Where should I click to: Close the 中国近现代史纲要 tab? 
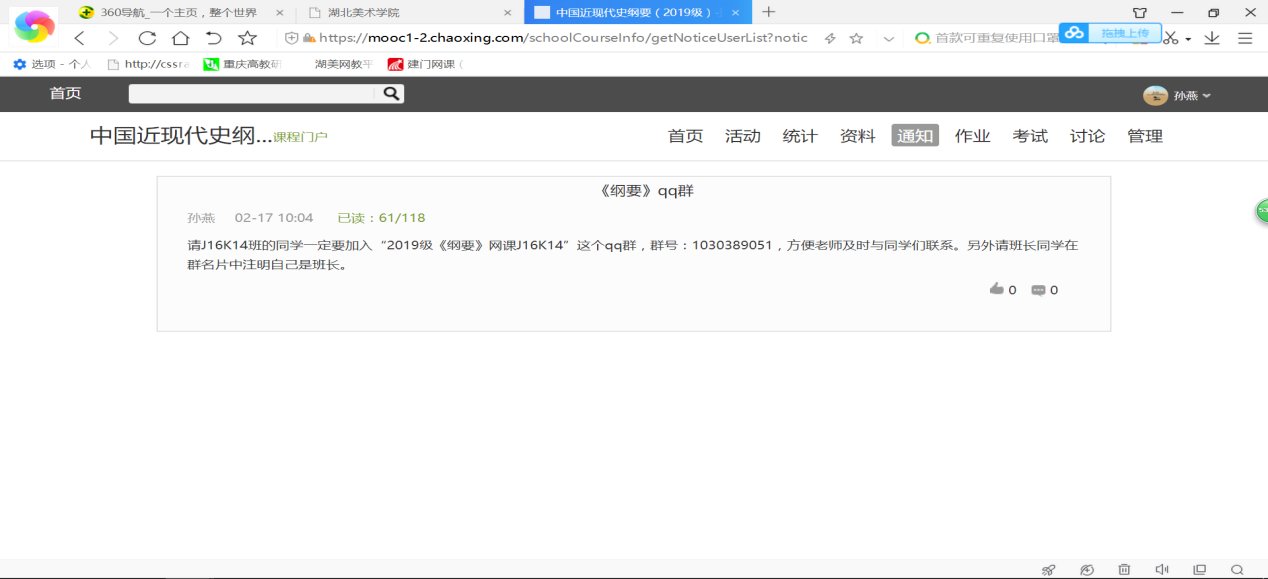coord(737,12)
